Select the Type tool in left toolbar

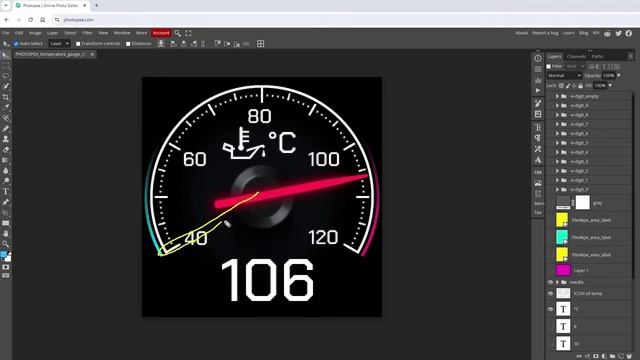click(6, 191)
